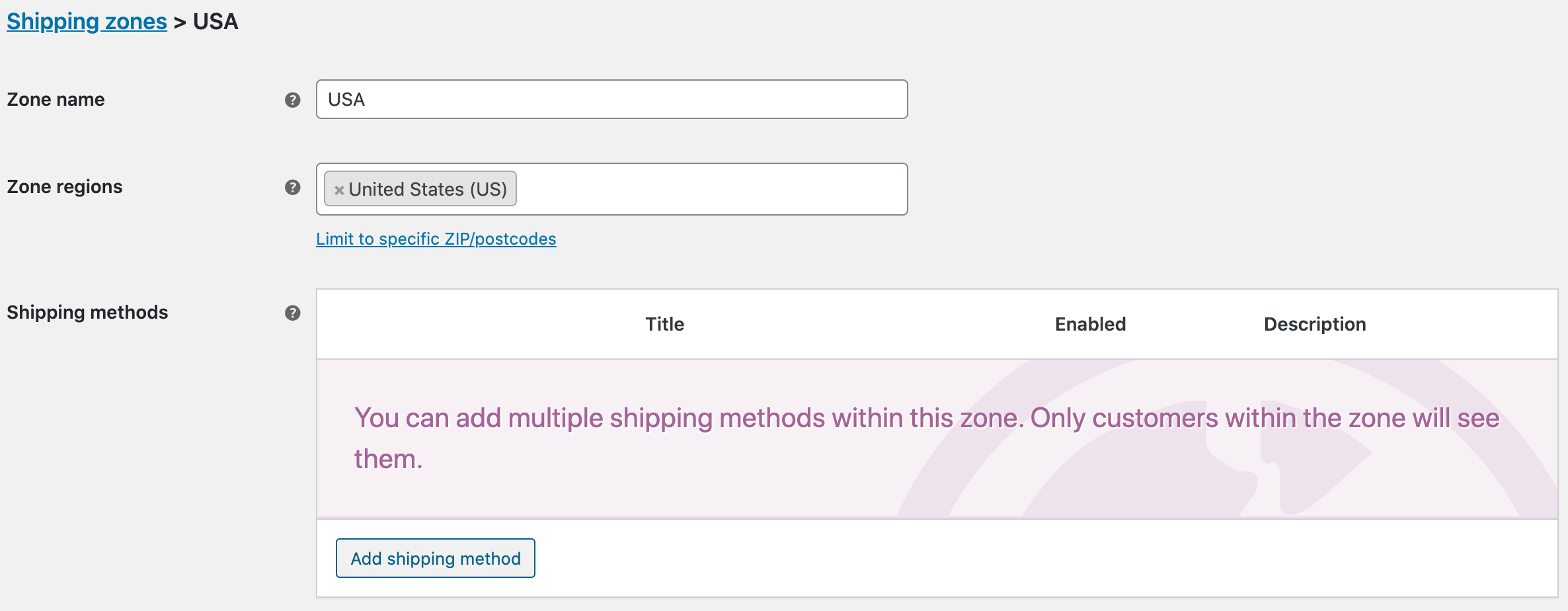
Task: Click the Zone regions label
Action: (x=65, y=186)
